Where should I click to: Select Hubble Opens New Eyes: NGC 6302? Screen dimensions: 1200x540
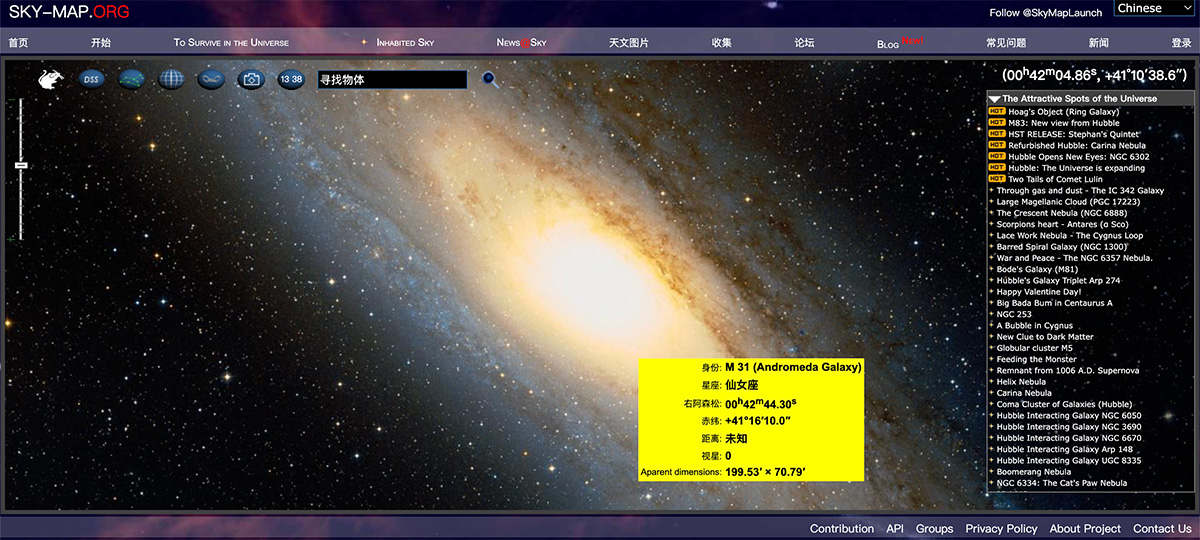[1079, 157]
